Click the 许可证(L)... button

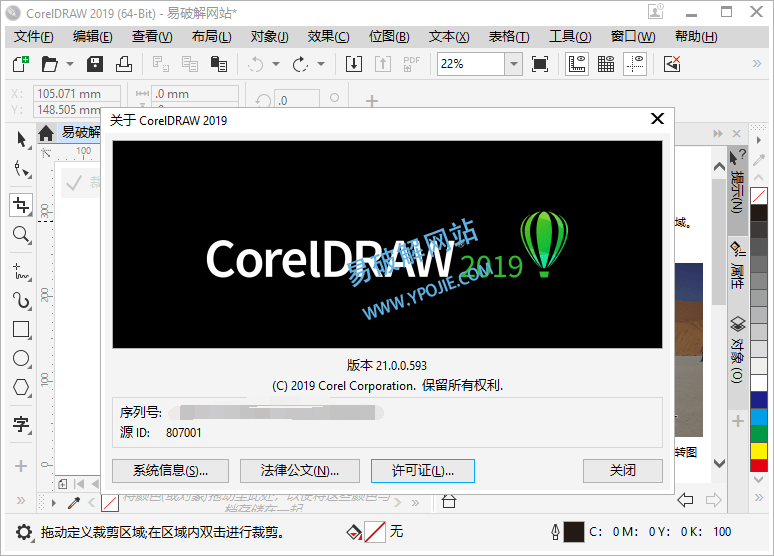coord(423,471)
